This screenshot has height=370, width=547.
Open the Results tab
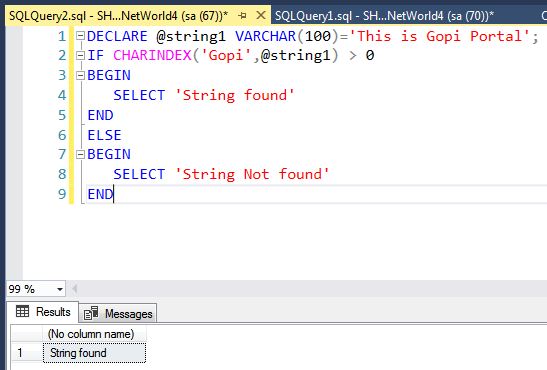pos(43,312)
